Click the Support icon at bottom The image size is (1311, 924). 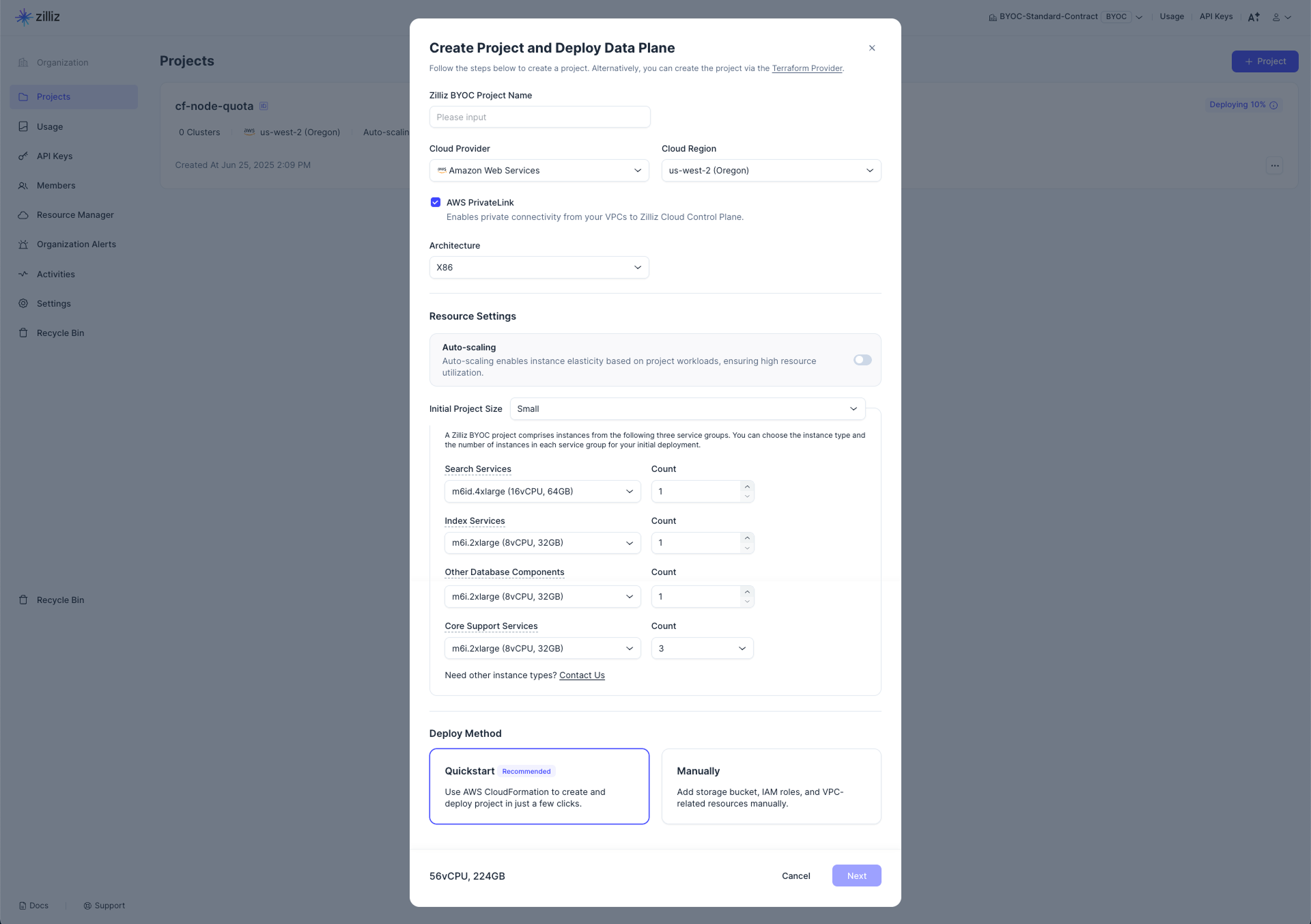(87, 906)
